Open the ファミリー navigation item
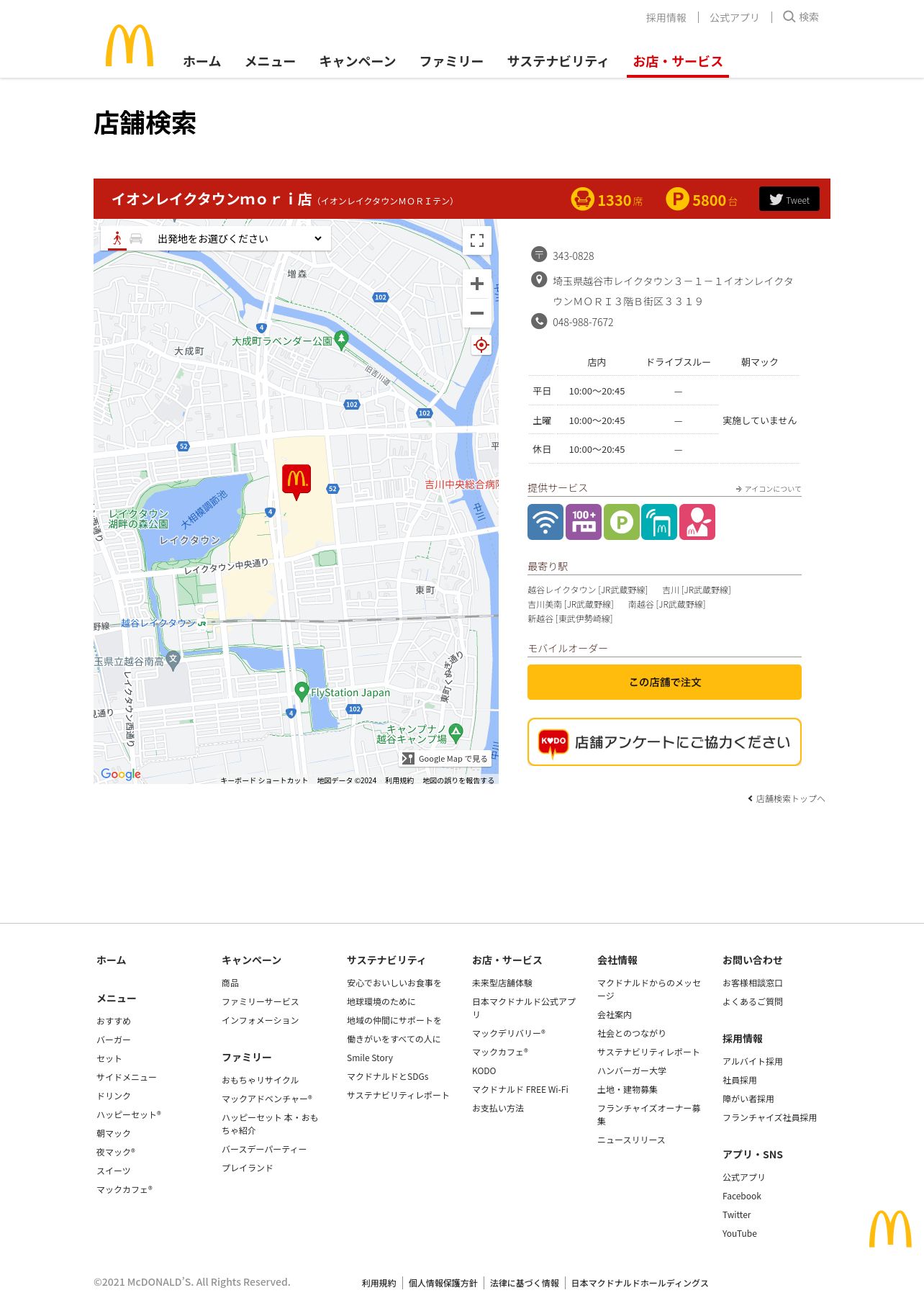924x1298 pixels. (451, 61)
